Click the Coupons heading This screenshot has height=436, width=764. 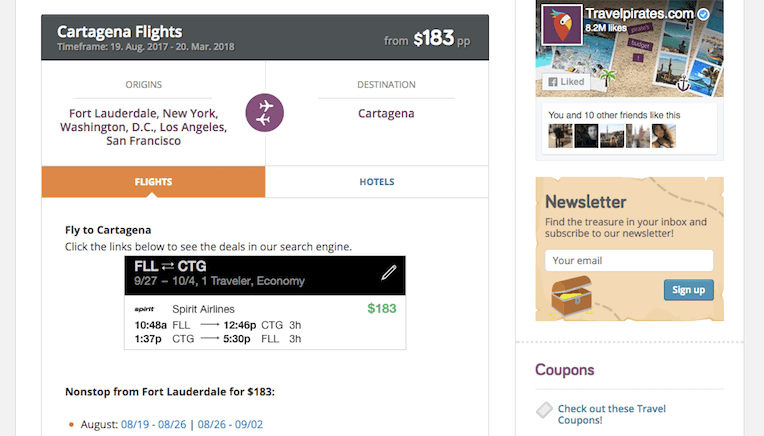pos(565,370)
